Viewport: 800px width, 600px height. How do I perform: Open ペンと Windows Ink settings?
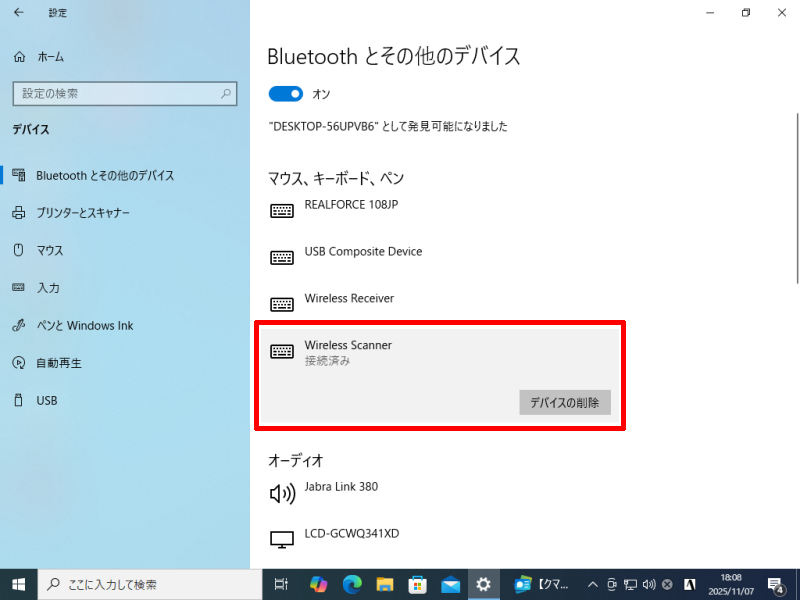(84, 326)
